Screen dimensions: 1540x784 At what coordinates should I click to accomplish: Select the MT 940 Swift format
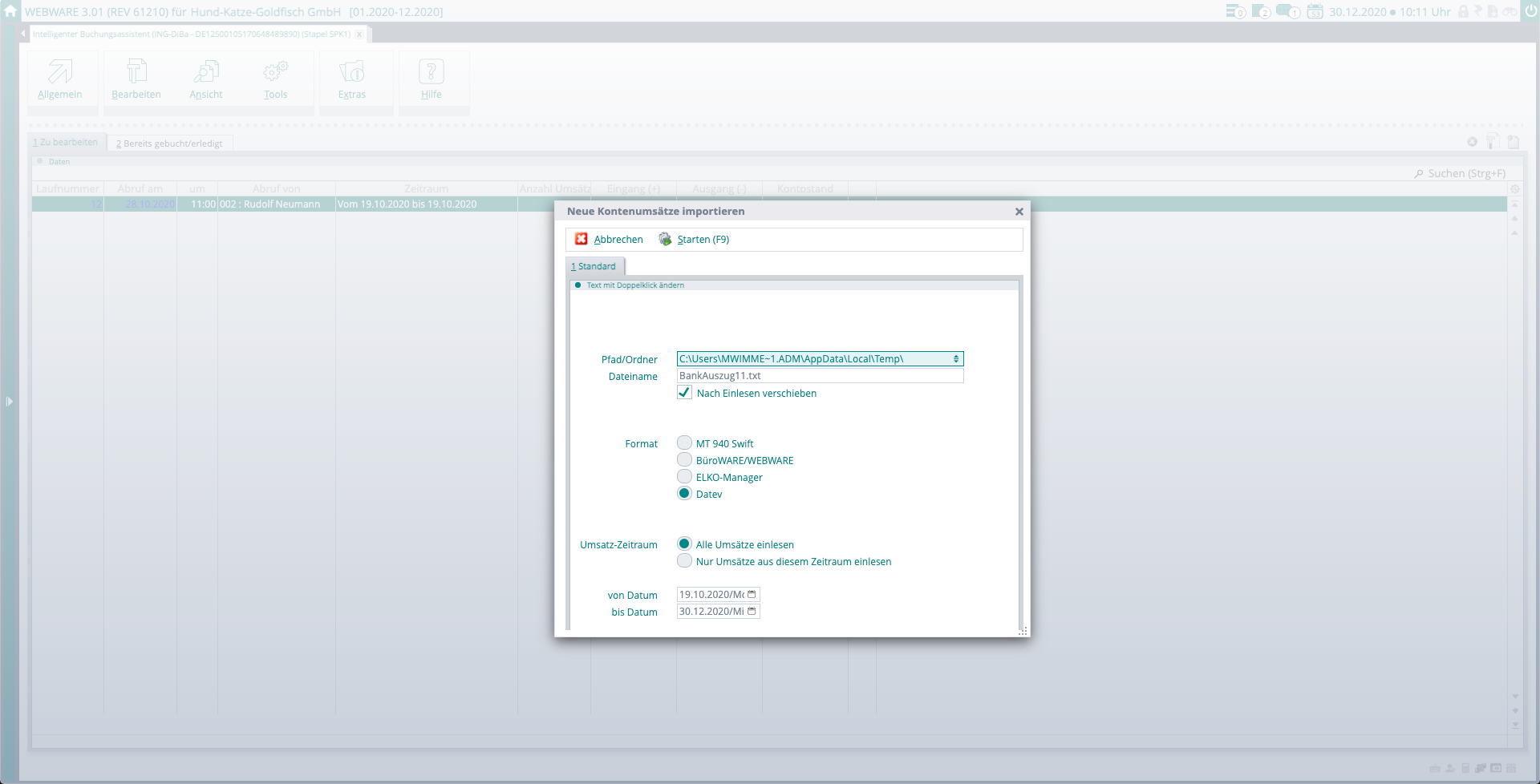click(x=684, y=443)
